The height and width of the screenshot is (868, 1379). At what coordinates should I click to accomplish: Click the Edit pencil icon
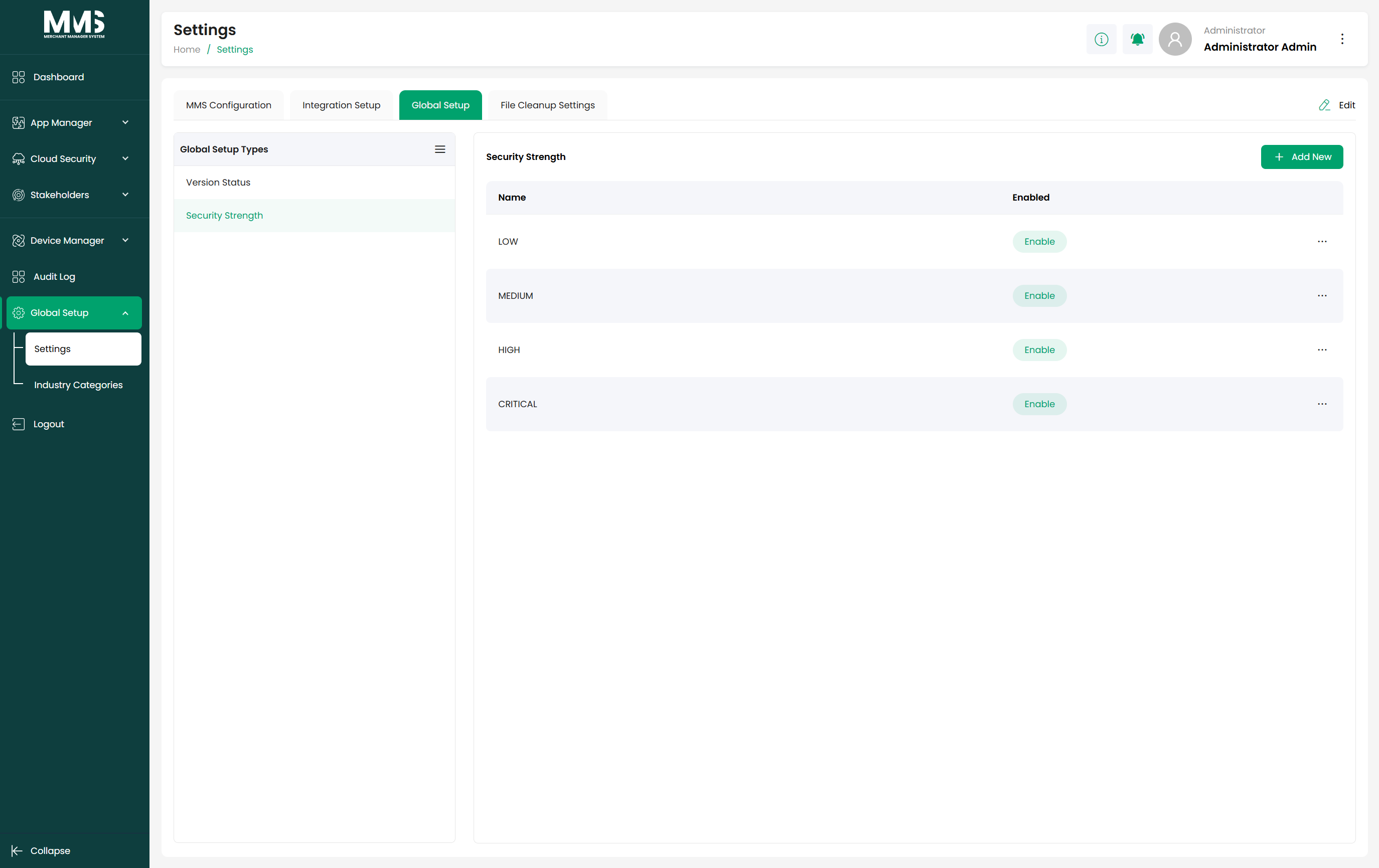pos(1324,105)
